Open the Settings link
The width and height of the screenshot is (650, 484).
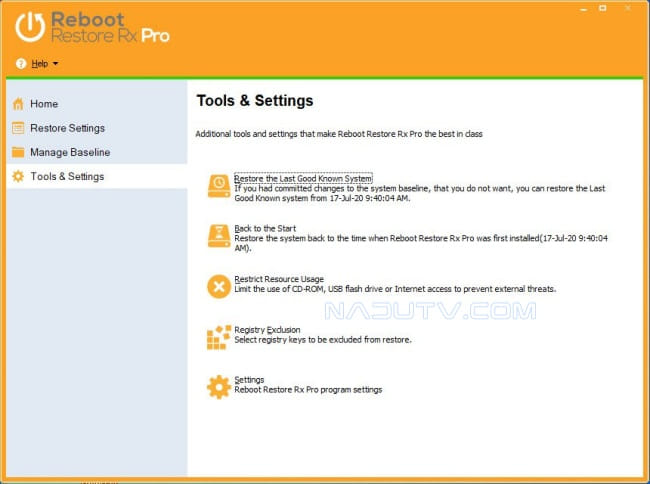(x=249, y=380)
